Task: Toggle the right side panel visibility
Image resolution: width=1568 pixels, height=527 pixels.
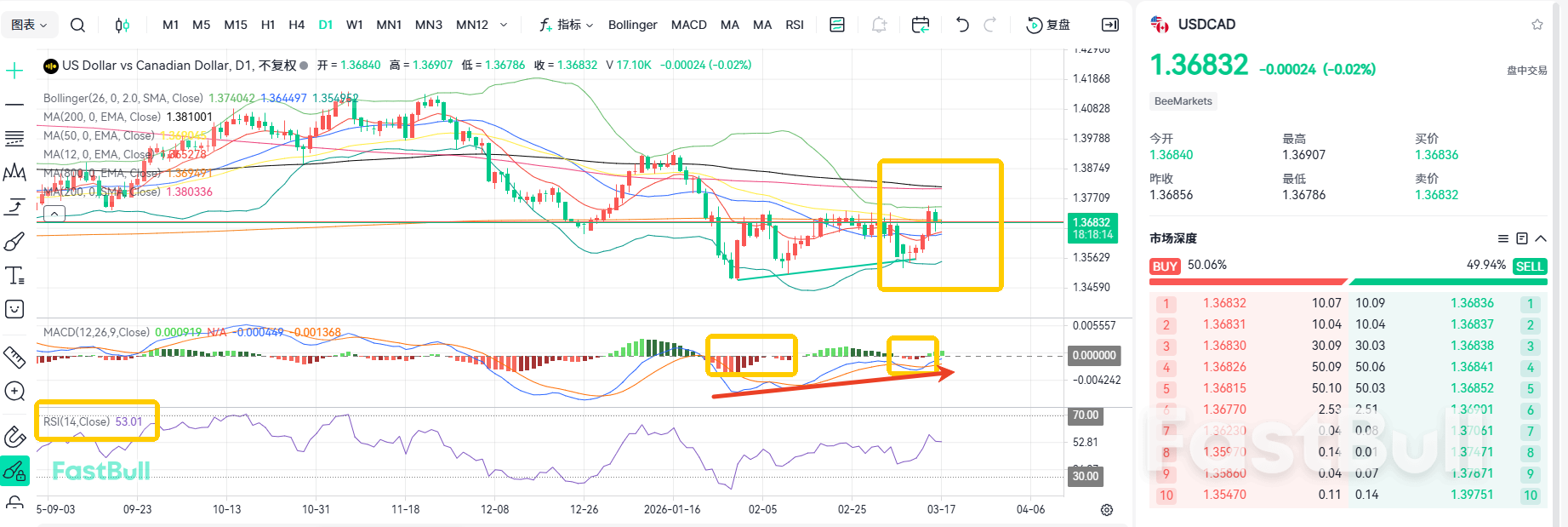Action: [1109, 25]
